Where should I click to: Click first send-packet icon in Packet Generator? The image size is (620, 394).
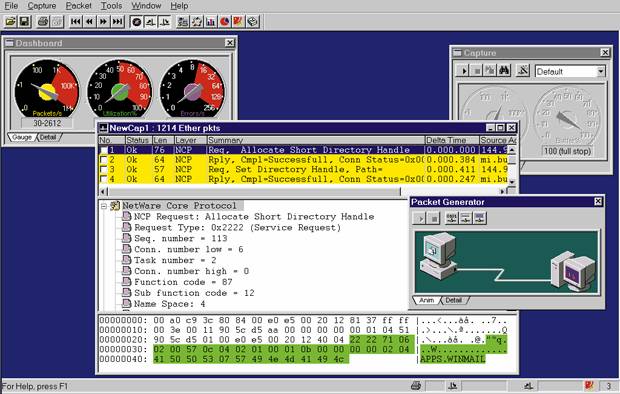451,218
